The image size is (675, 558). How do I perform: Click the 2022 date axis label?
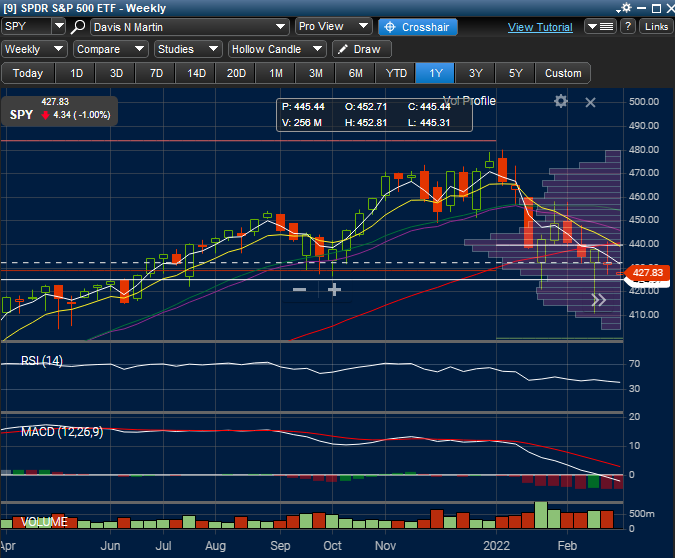496,546
